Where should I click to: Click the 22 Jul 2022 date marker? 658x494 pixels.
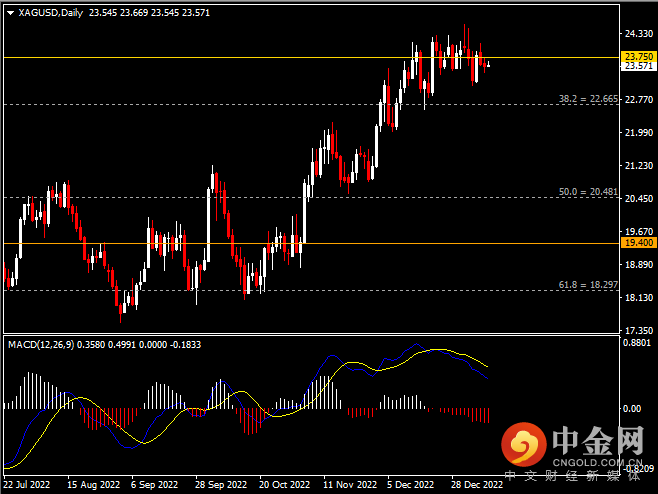[x=27, y=484]
